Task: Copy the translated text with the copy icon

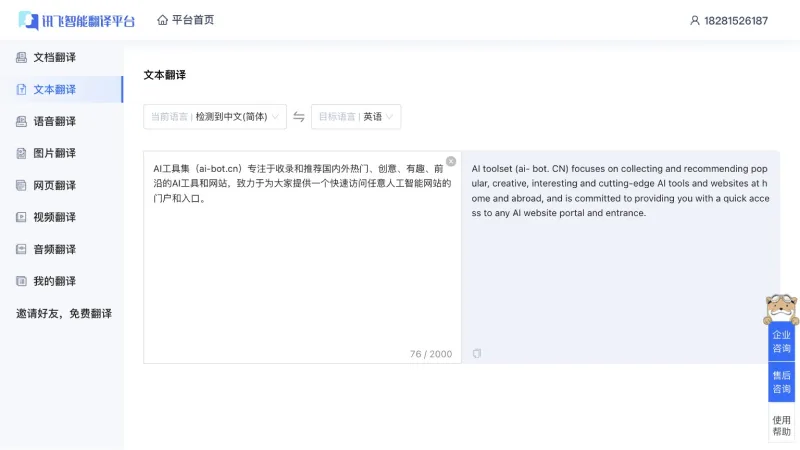Action: point(477,353)
